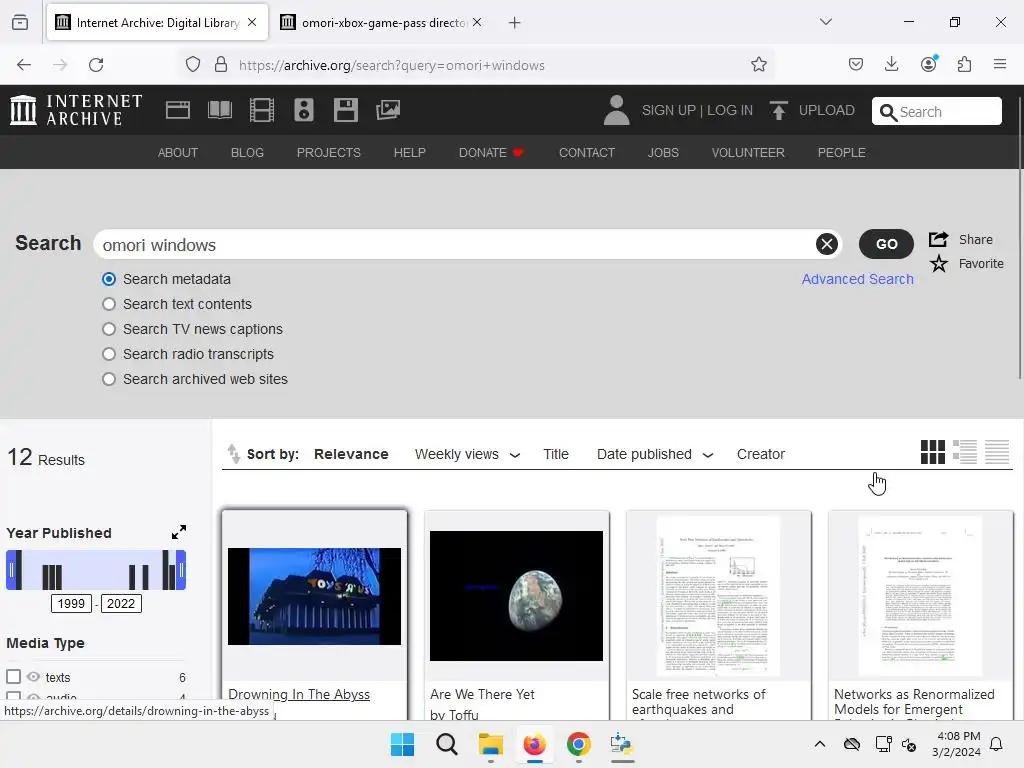Edit the 1999 start year field

(x=71, y=603)
